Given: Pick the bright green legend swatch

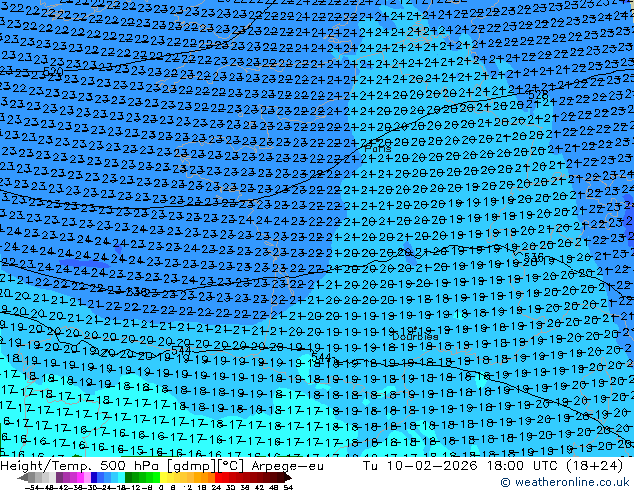Looking at the screenshot, I should tap(156, 478).
